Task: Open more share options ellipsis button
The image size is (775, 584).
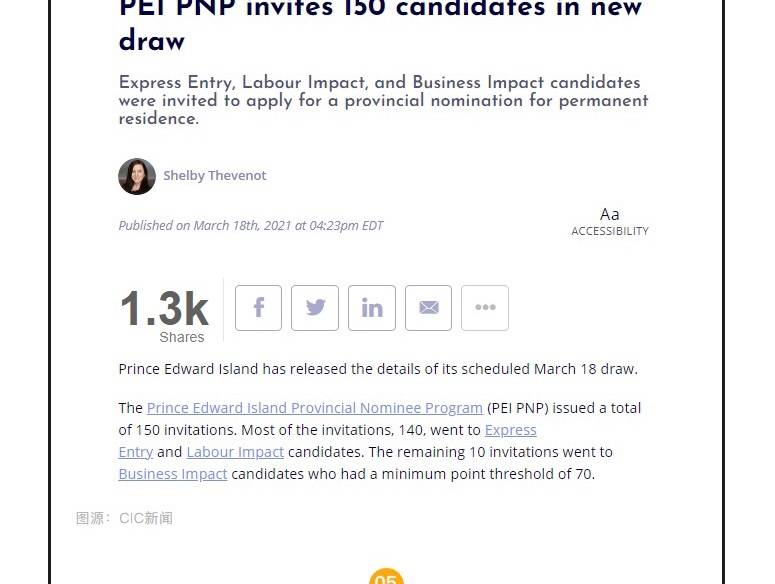Action: tap(485, 308)
